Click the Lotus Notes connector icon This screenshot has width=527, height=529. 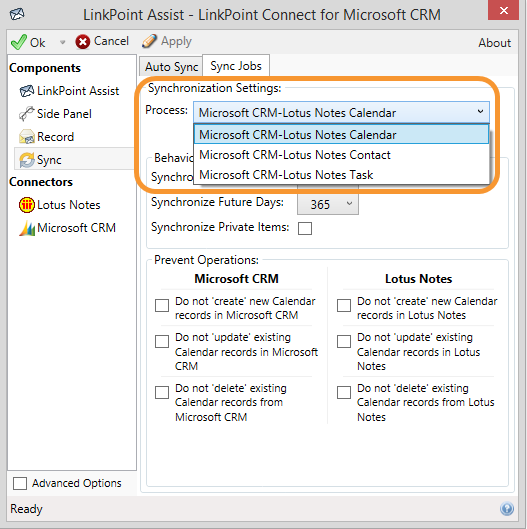tap(27, 205)
